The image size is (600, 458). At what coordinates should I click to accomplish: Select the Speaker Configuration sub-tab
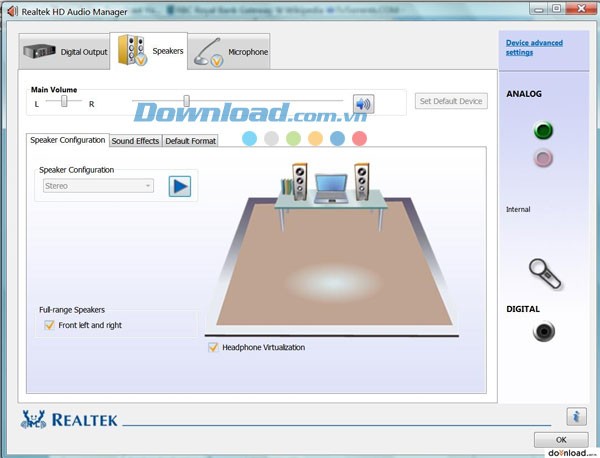68,140
